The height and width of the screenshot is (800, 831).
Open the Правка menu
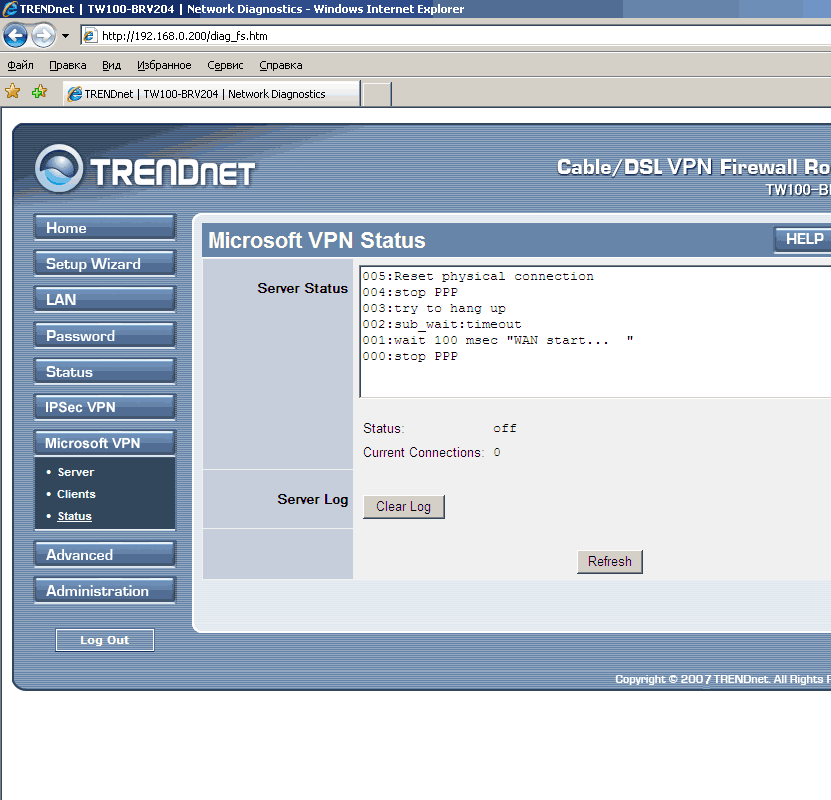tap(67, 65)
